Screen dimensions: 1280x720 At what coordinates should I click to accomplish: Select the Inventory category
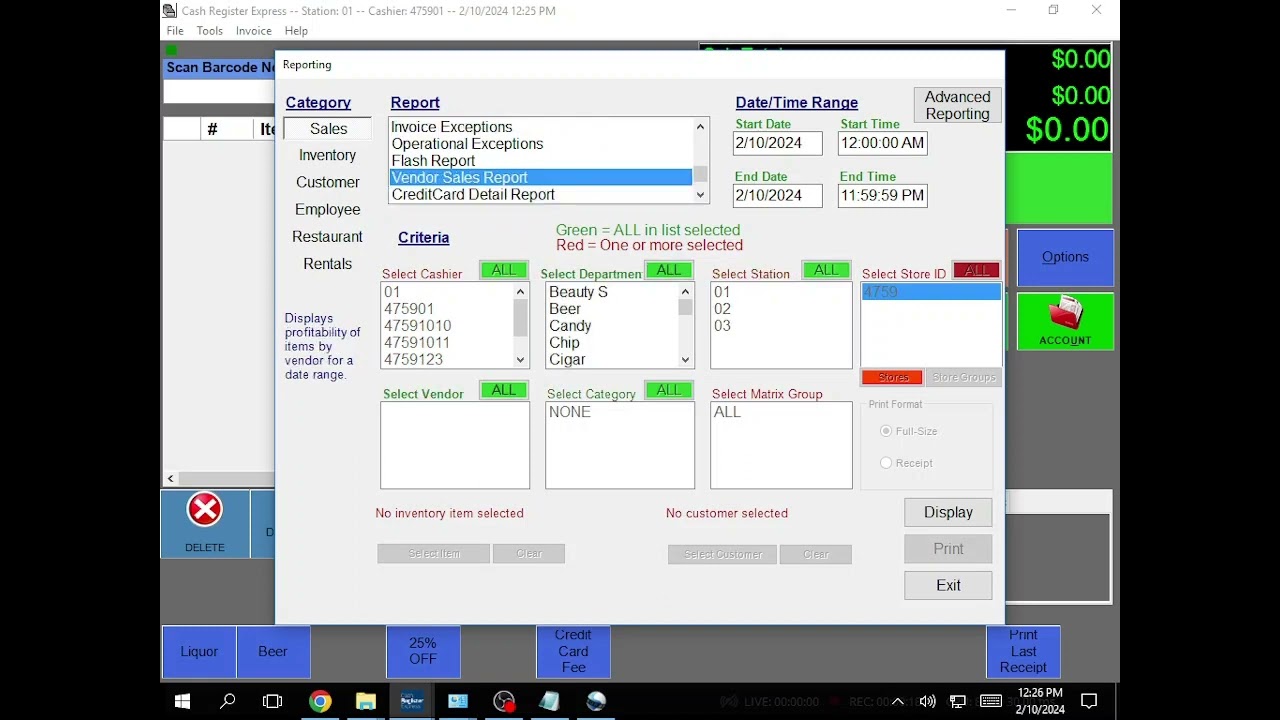click(x=327, y=155)
